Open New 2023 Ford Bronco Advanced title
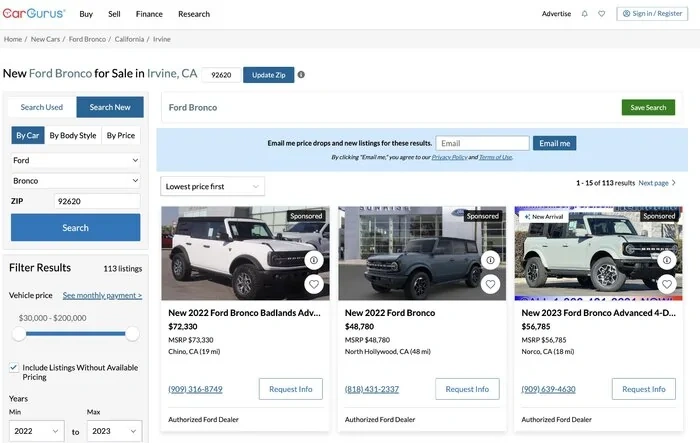Image resolution: width=700 pixels, height=443 pixels. pyautogui.click(x=598, y=313)
